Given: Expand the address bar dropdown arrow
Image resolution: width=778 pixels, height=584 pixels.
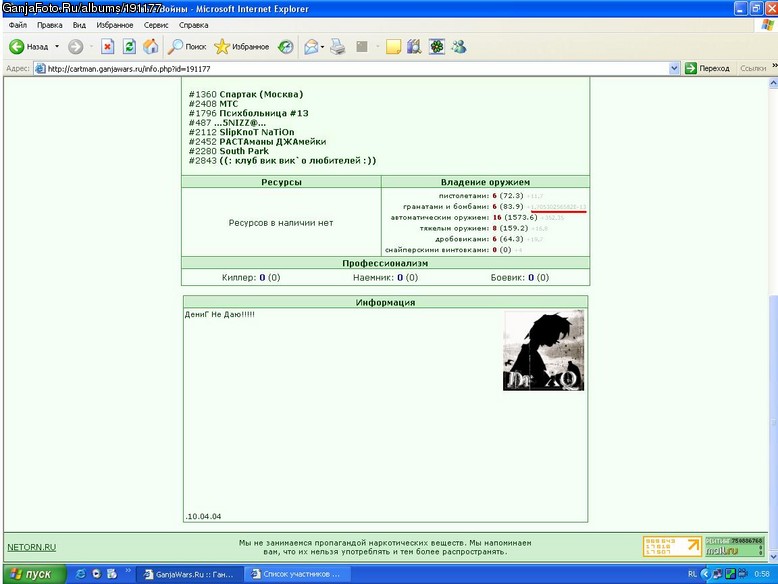Looking at the screenshot, I should pyautogui.click(x=674, y=68).
